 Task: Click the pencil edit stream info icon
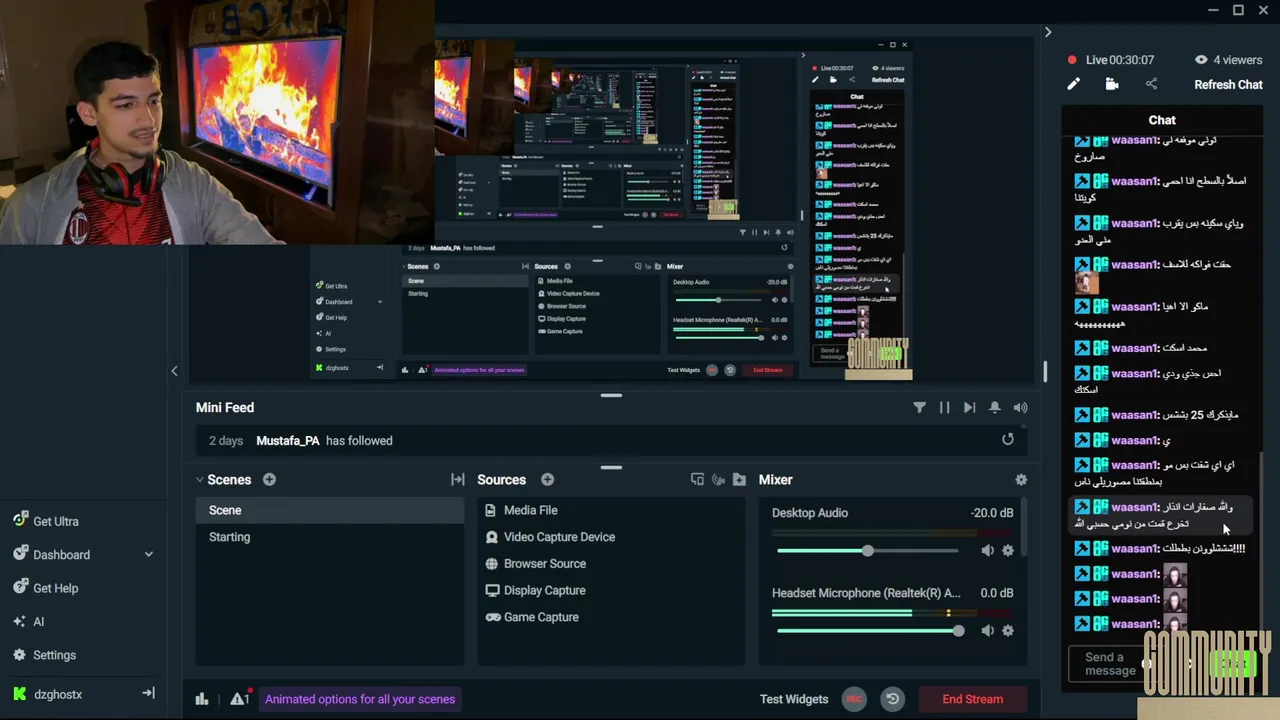[1073, 85]
